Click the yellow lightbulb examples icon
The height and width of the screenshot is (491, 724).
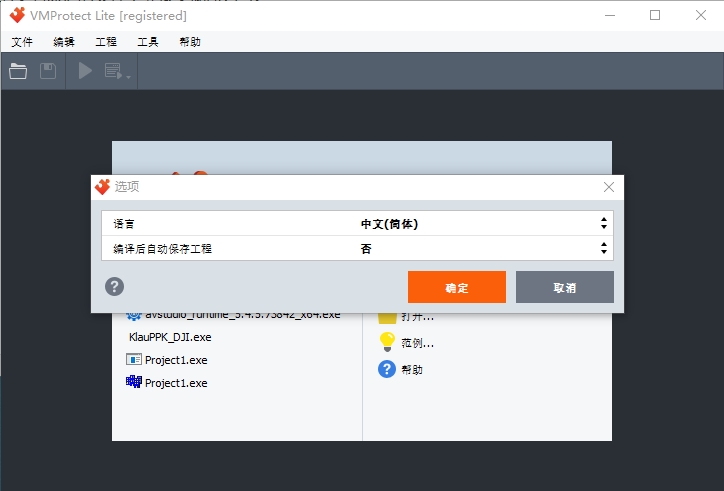[387, 342]
